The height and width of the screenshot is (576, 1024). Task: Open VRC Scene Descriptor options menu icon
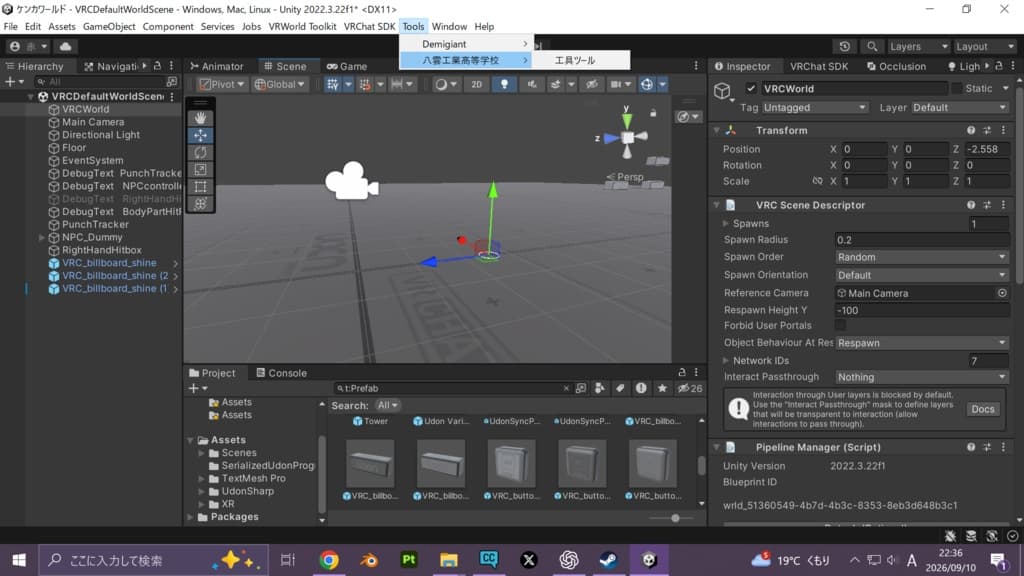[x=1003, y=205]
